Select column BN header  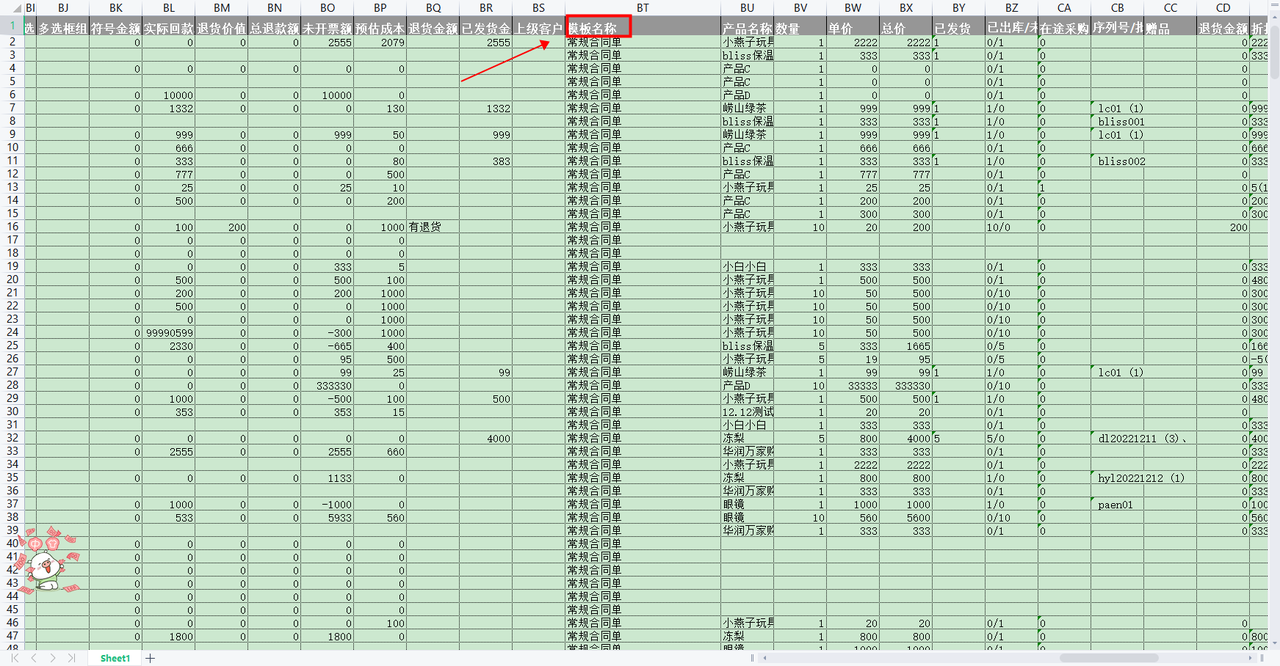[275, 8]
